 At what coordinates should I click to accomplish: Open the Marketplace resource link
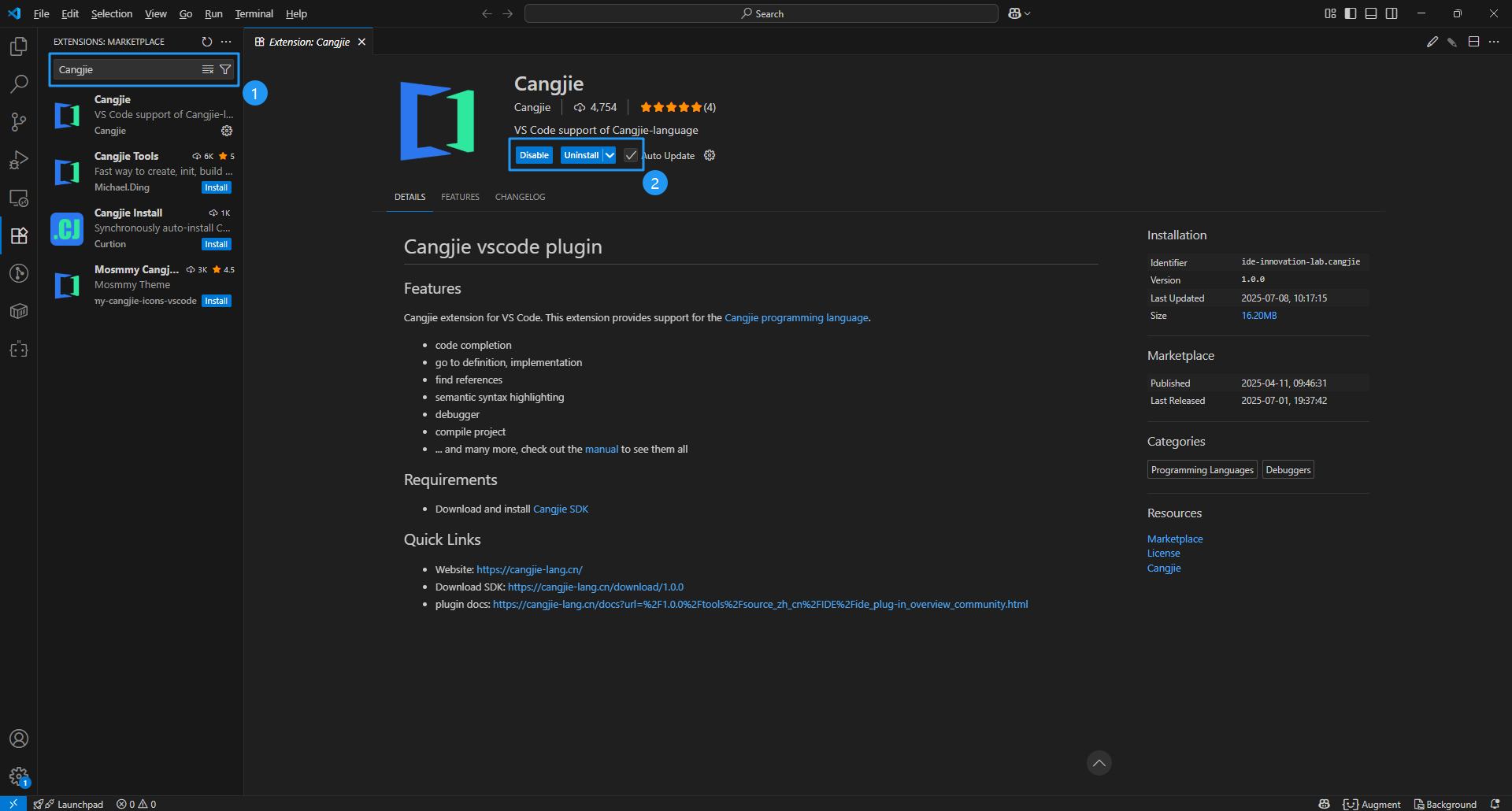[1175, 539]
